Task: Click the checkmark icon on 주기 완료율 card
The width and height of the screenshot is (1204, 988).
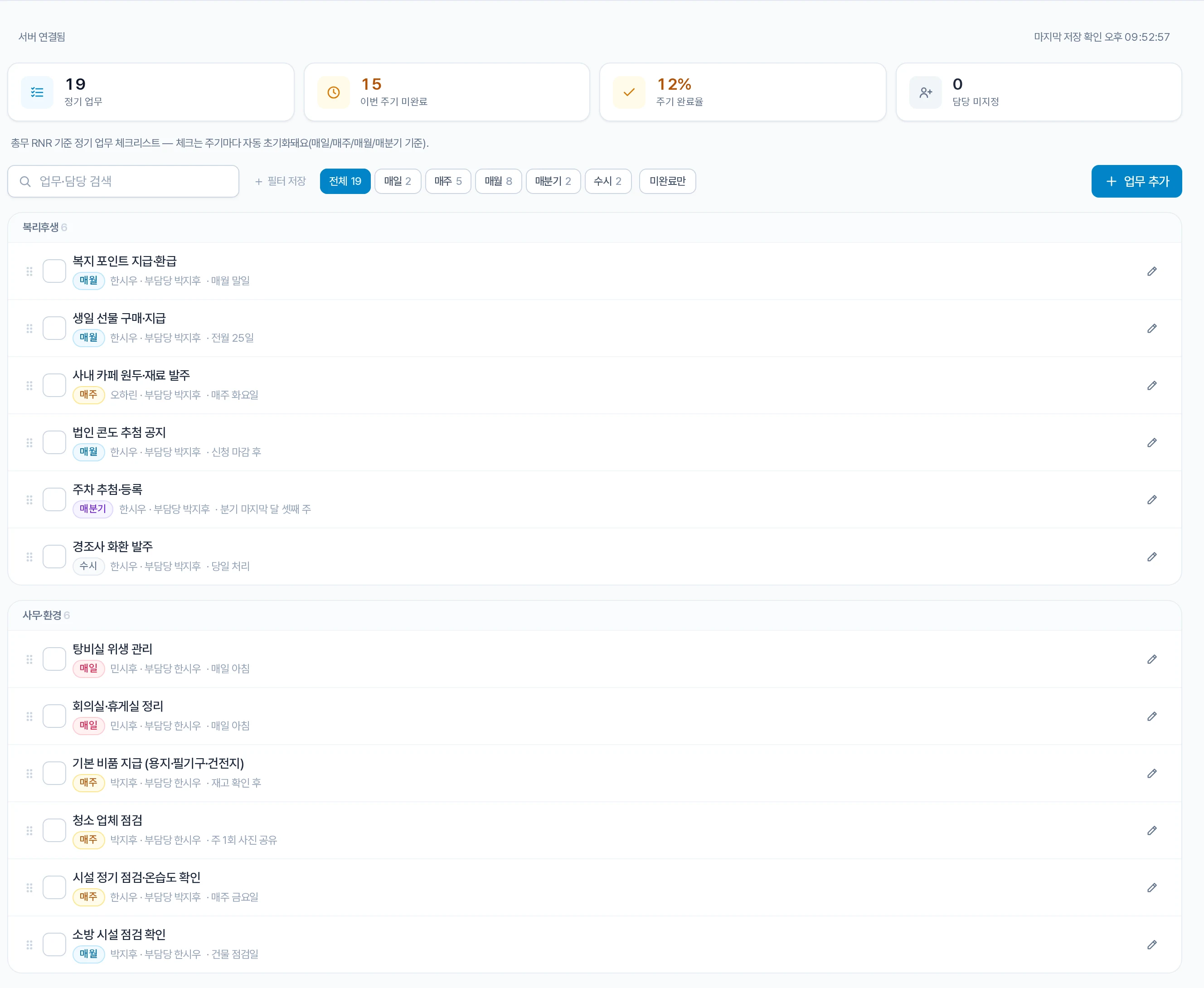Action: point(629,92)
